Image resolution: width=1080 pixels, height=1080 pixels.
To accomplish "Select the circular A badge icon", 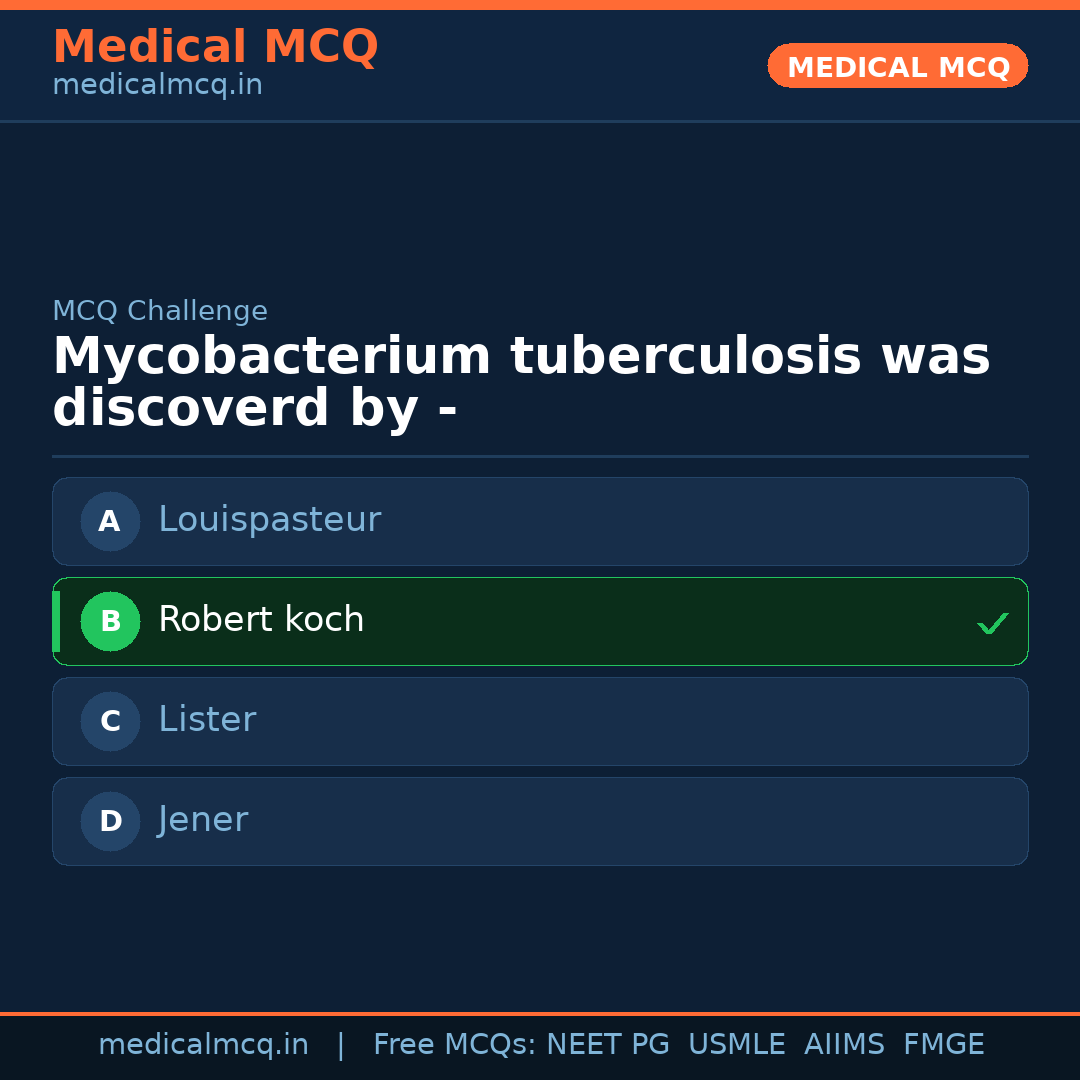I will [110, 521].
